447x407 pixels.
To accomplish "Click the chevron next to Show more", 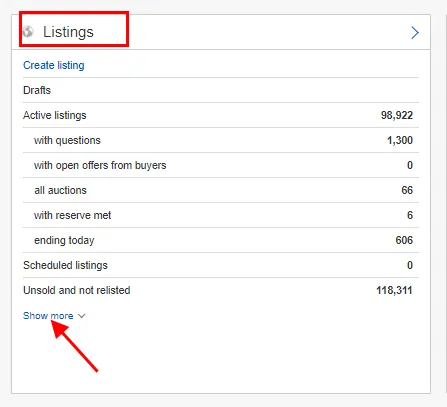I will [x=82, y=316].
